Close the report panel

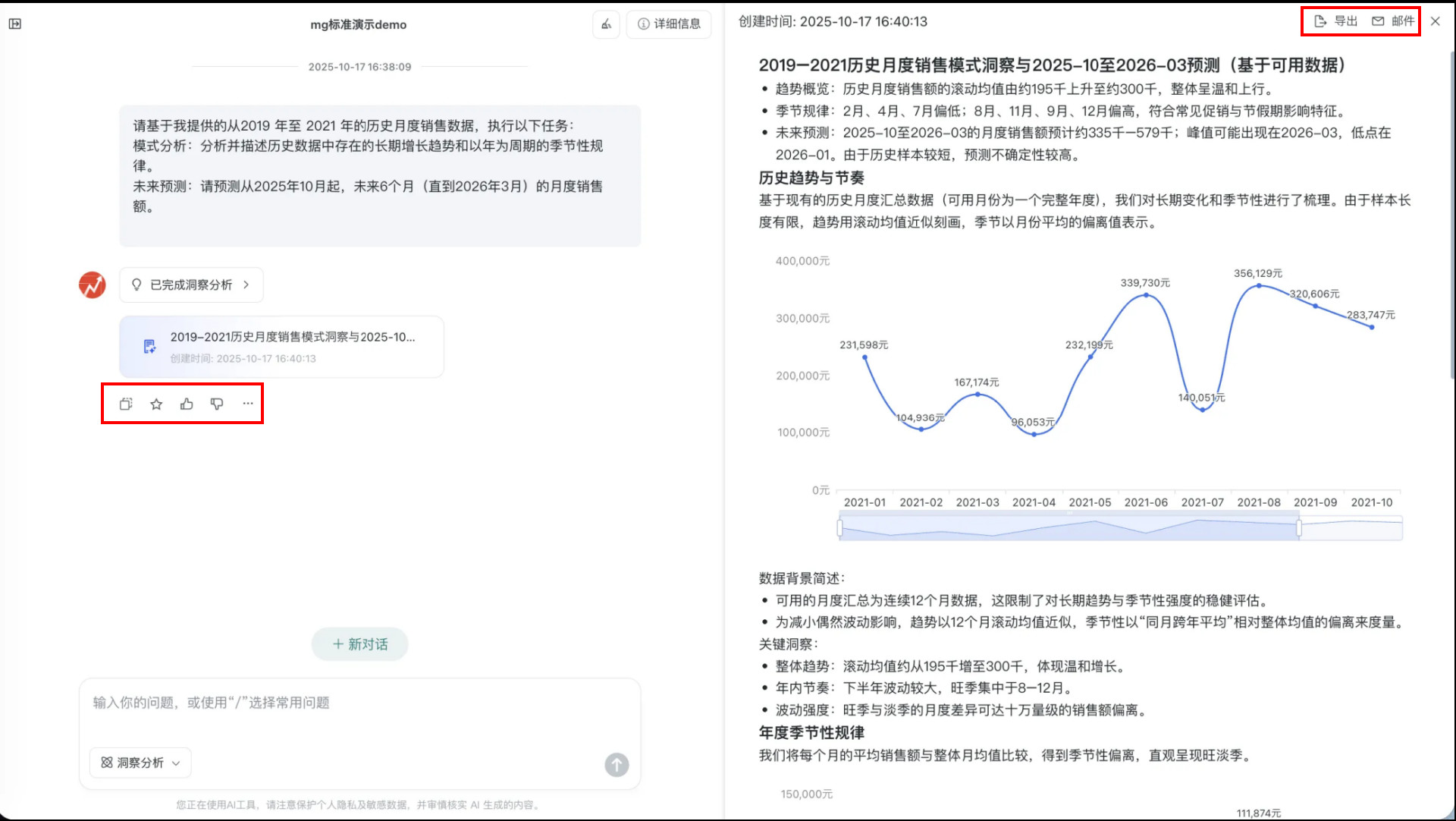(x=1436, y=21)
